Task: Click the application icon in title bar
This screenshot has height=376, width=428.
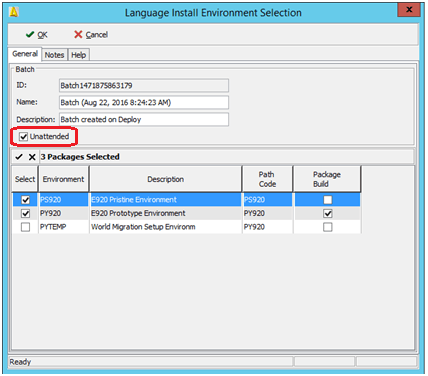Action: 14,13
